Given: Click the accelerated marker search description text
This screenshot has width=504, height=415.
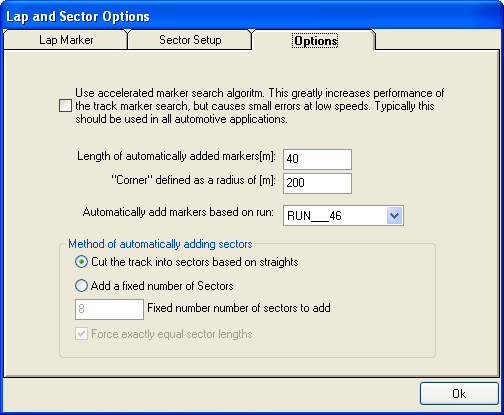Looking at the screenshot, I should coord(259,106).
